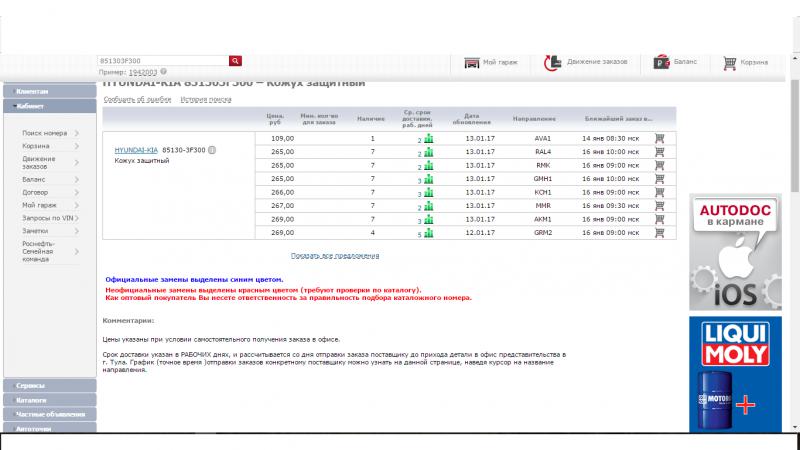The image size is (800, 450).
Task: Show delivery statistics chart for KCH1 row
Action: coord(429,192)
